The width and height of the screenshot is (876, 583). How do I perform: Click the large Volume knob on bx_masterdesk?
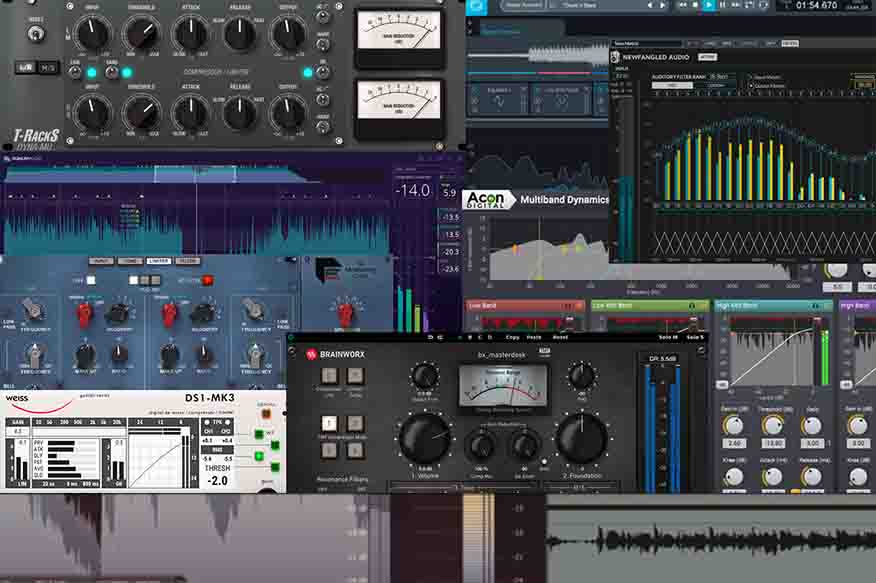425,439
